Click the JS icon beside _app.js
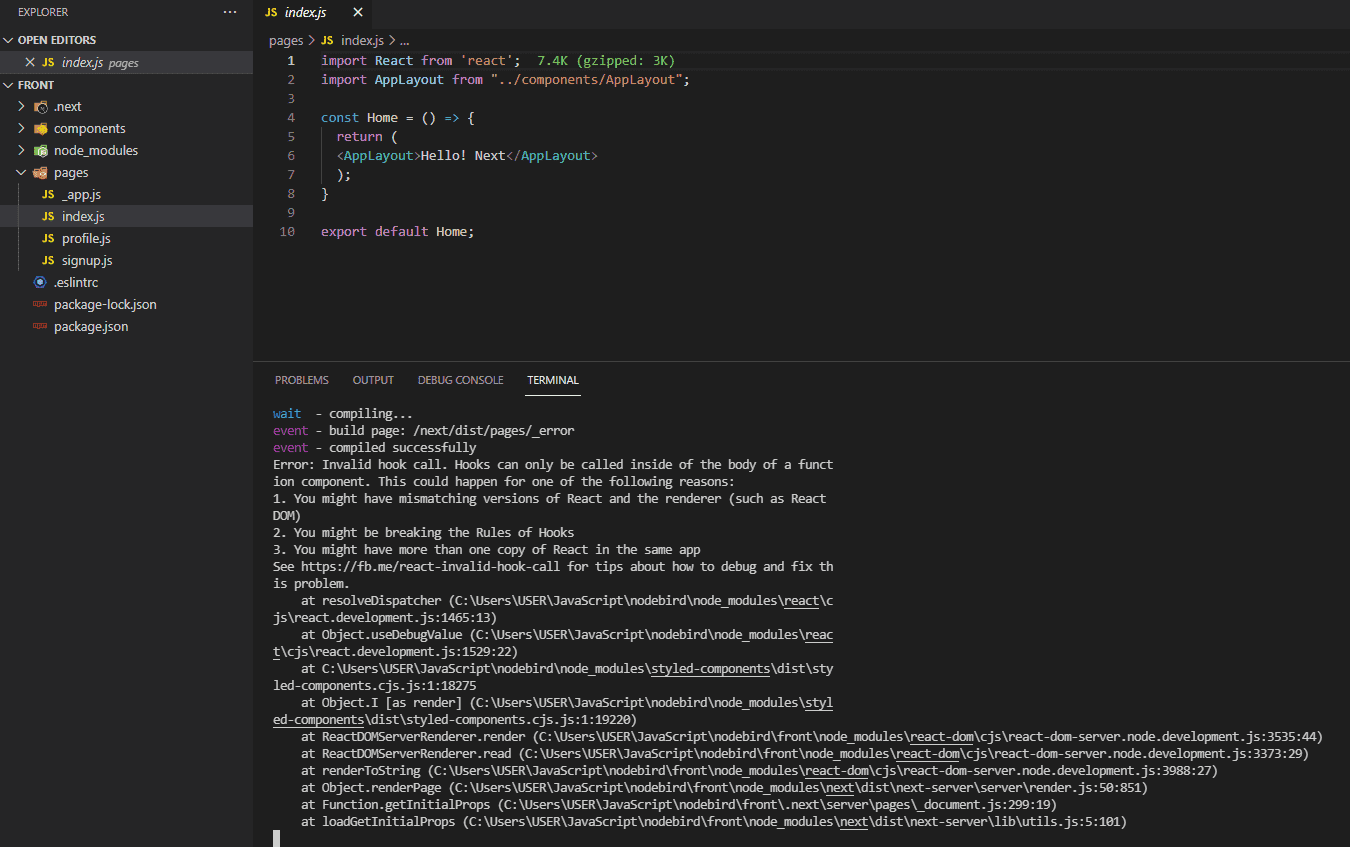1350x847 pixels. coord(48,194)
